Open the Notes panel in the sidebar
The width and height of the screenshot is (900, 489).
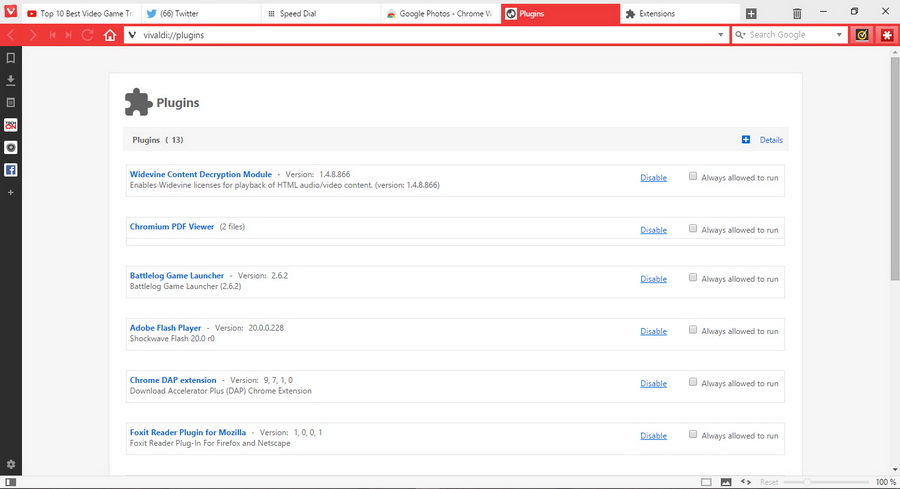pos(10,102)
